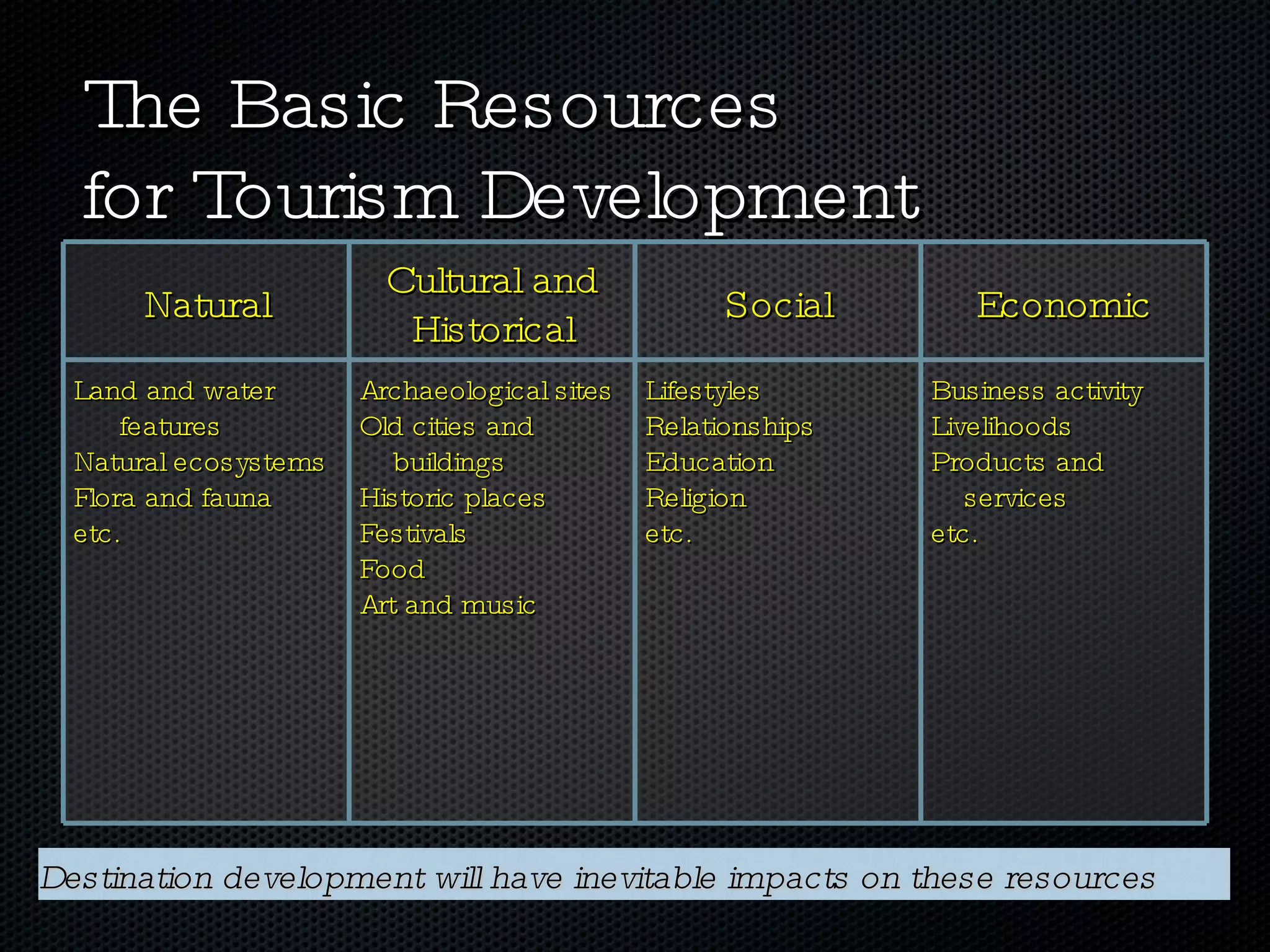This screenshot has width=1270, height=952.
Task: Click the 'Business activity' entry
Action: click(x=1037, y=392)
